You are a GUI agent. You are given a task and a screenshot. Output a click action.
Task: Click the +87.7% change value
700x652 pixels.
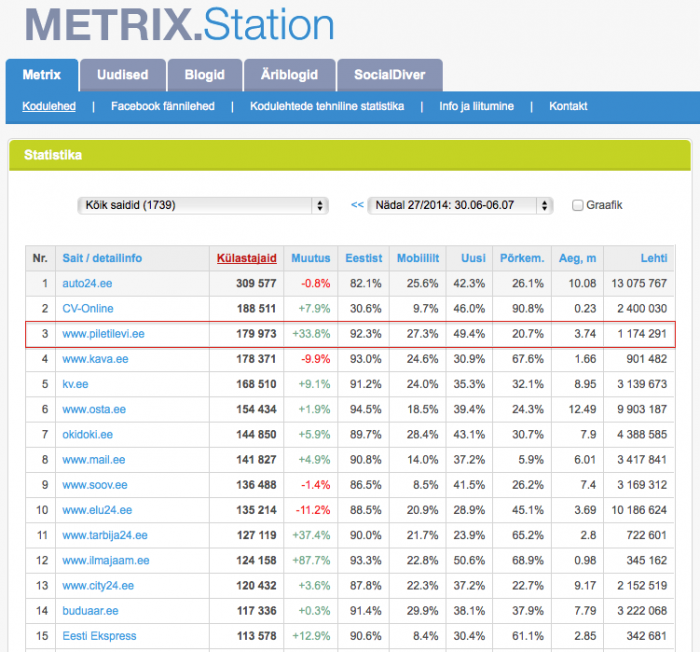[311, 560]
